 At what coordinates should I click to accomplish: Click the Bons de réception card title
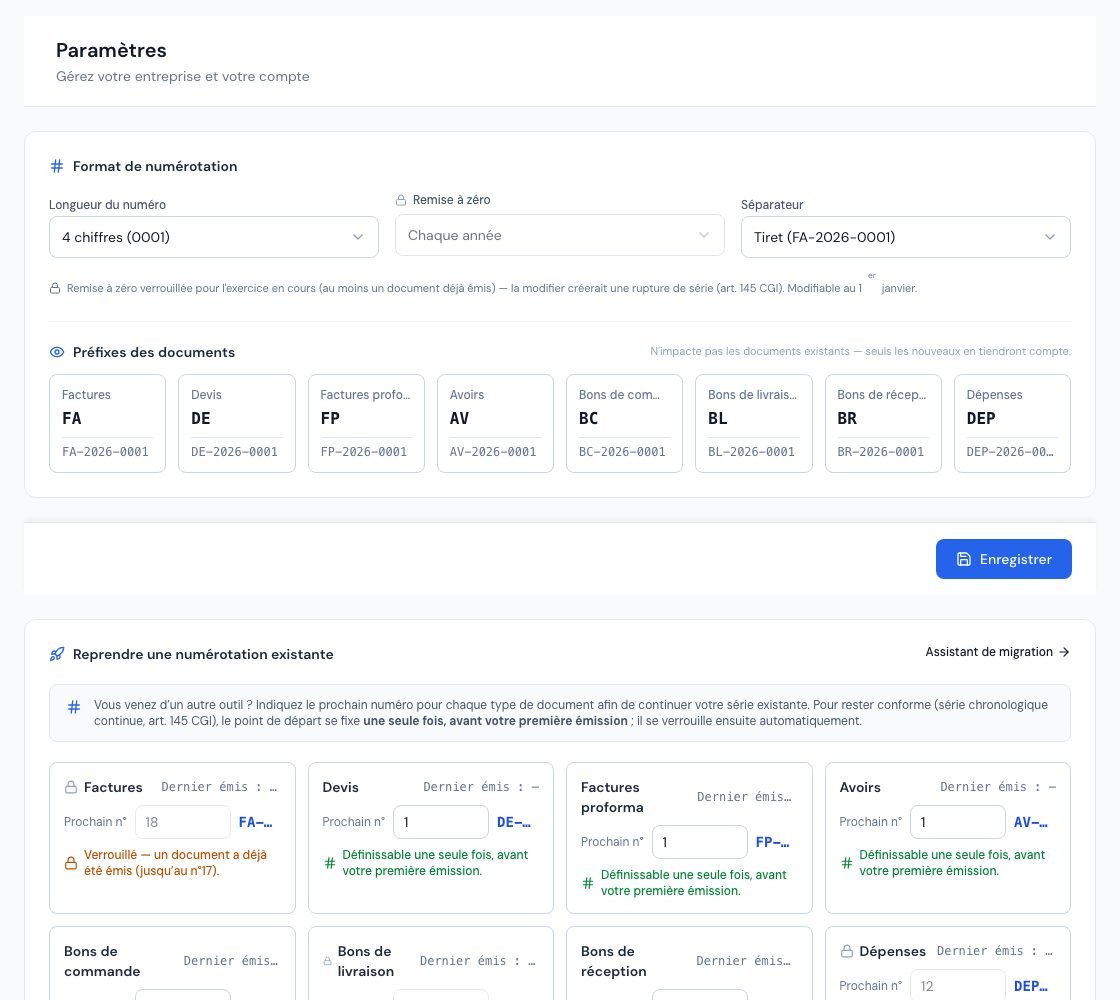point(614,961)
